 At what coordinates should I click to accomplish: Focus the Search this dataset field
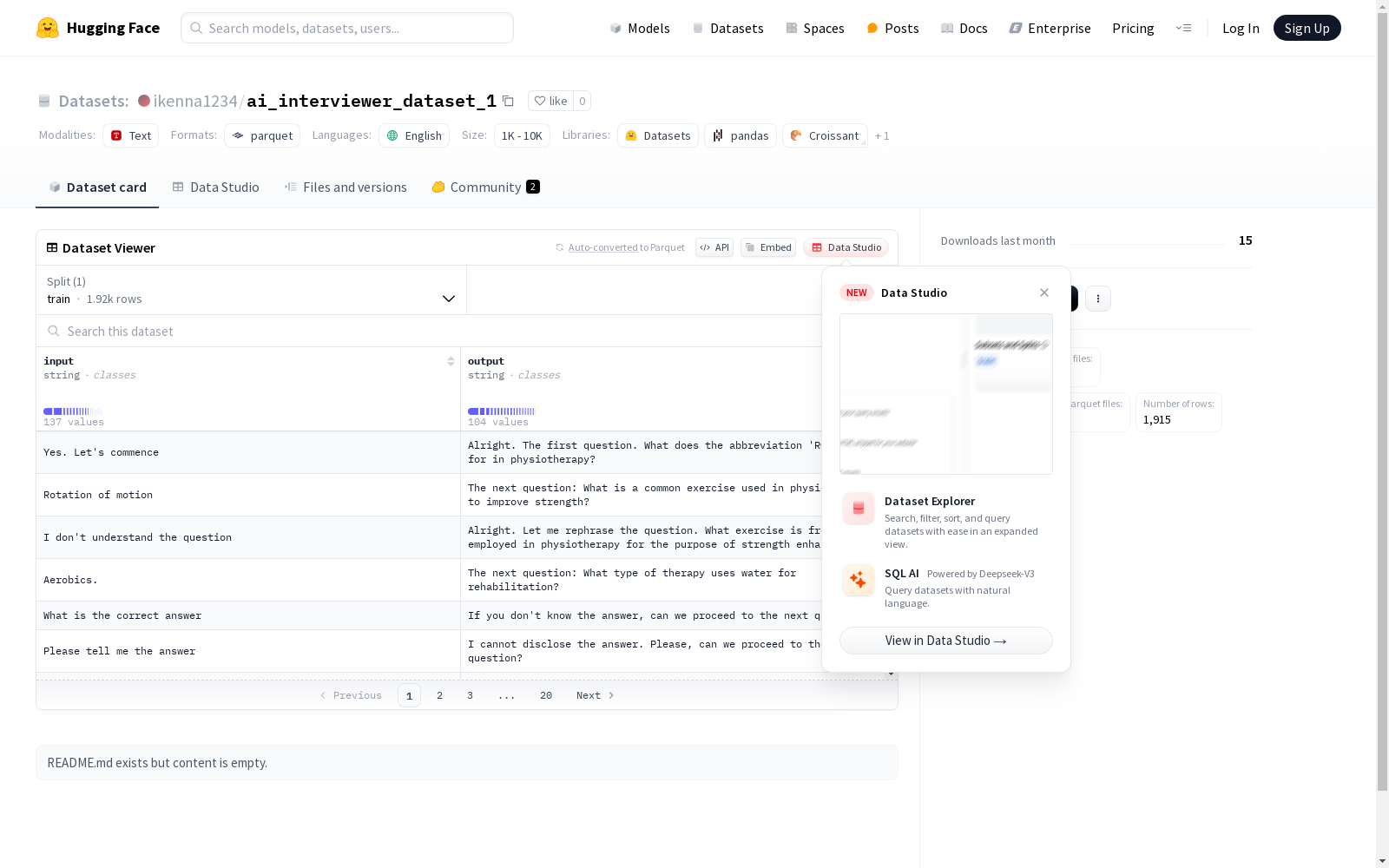click(x=429, y=331)
